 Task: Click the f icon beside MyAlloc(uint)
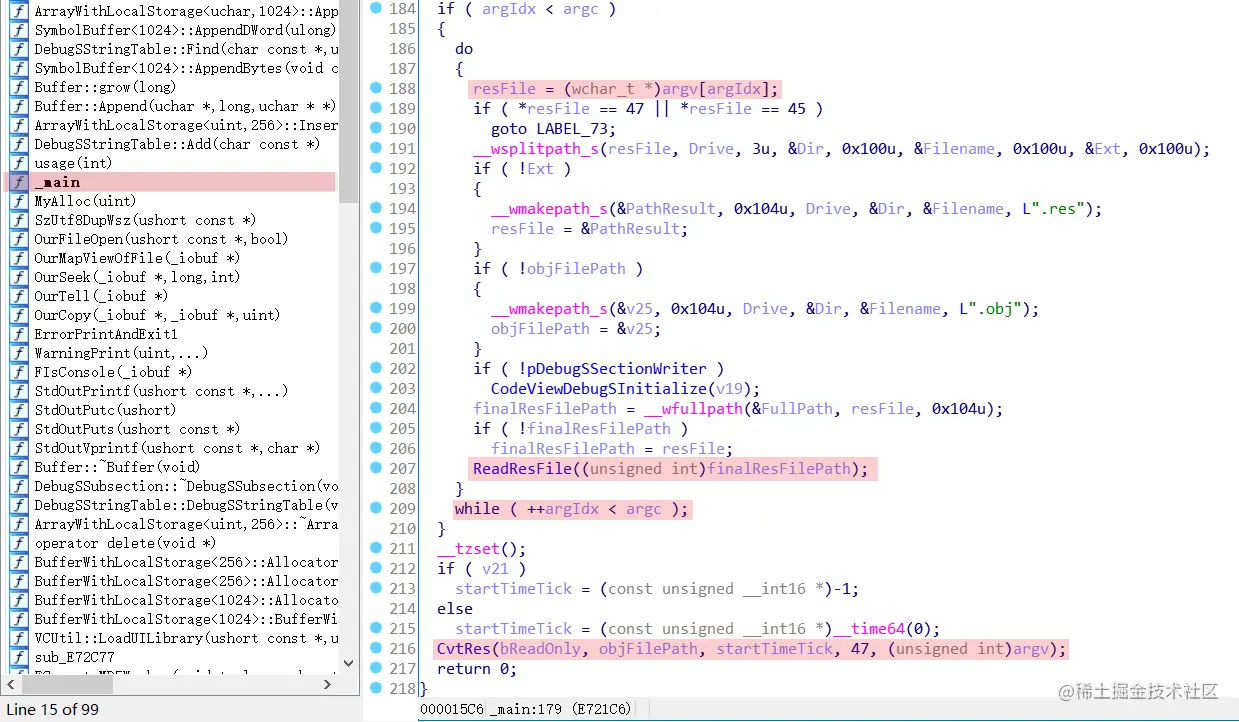[x=18, y=200]
